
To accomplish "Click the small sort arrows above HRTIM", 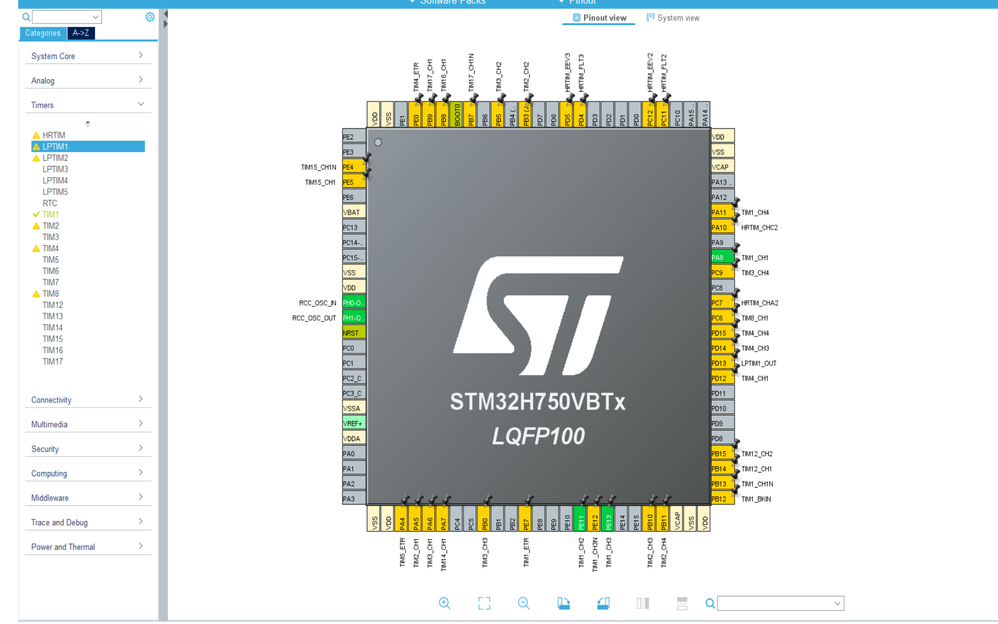I will tap(88, 123).
